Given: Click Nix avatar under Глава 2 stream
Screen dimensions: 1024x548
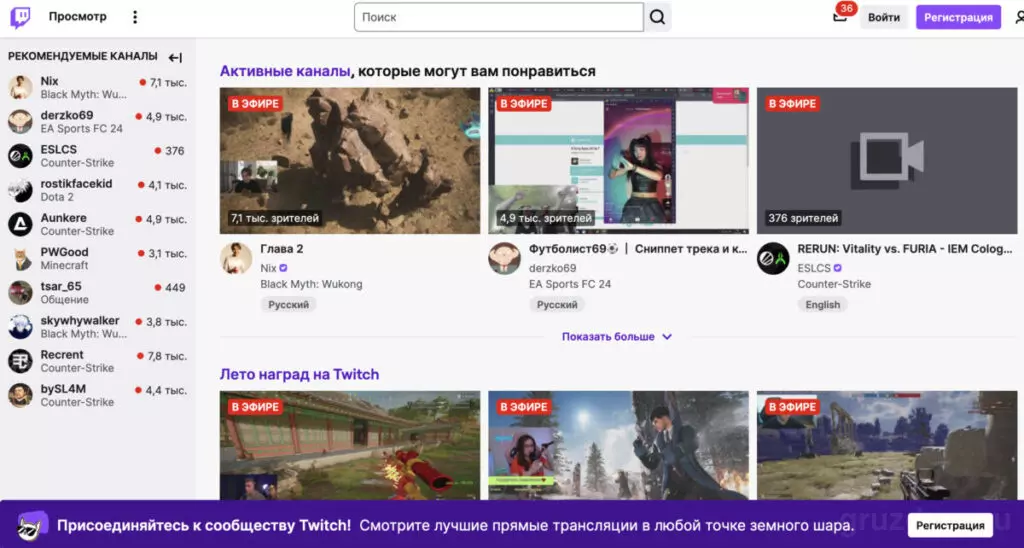Looking at the screenshot, I should tap(236, 259).
